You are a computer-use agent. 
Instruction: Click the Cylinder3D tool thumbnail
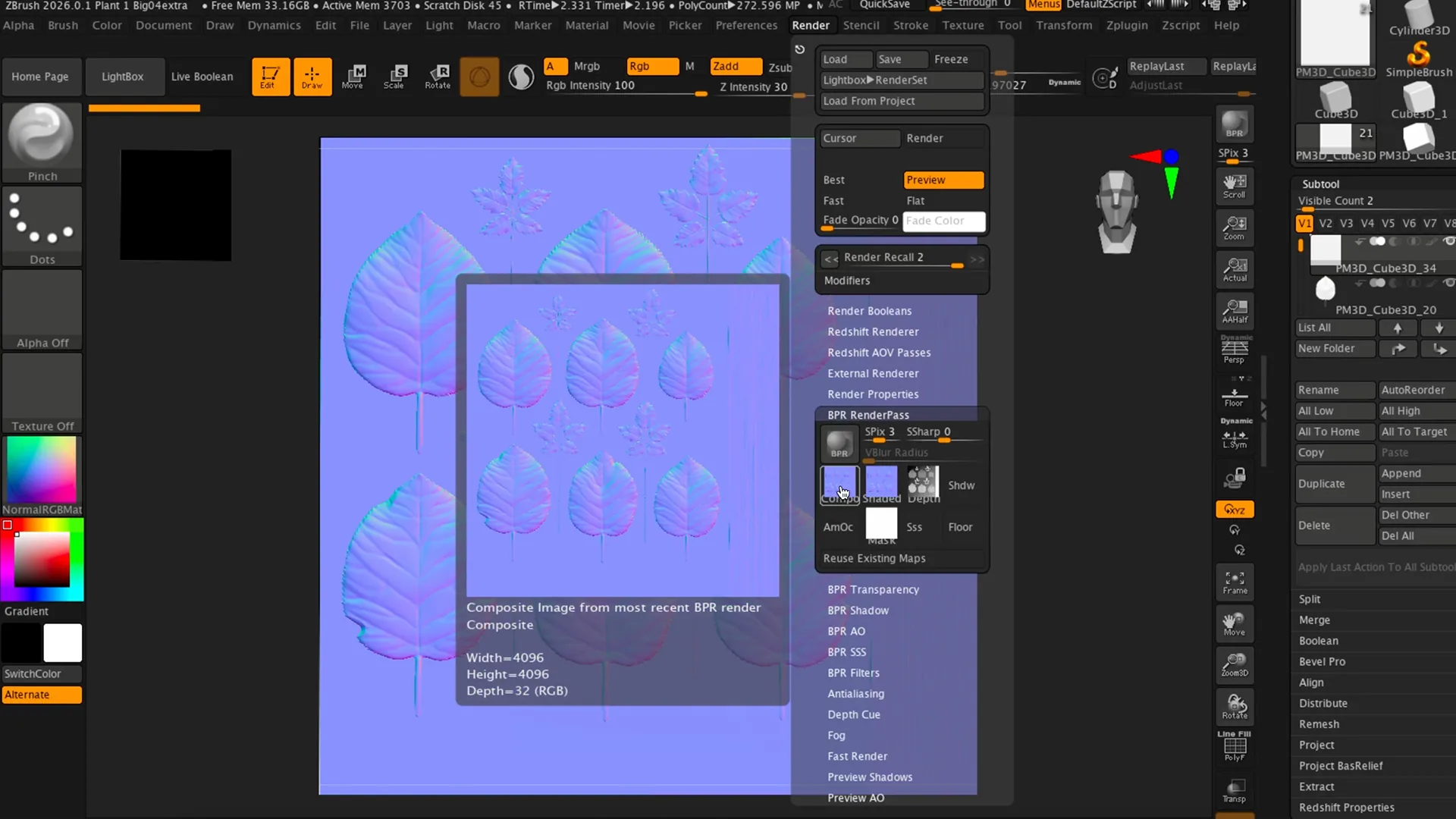point(1419,18)
